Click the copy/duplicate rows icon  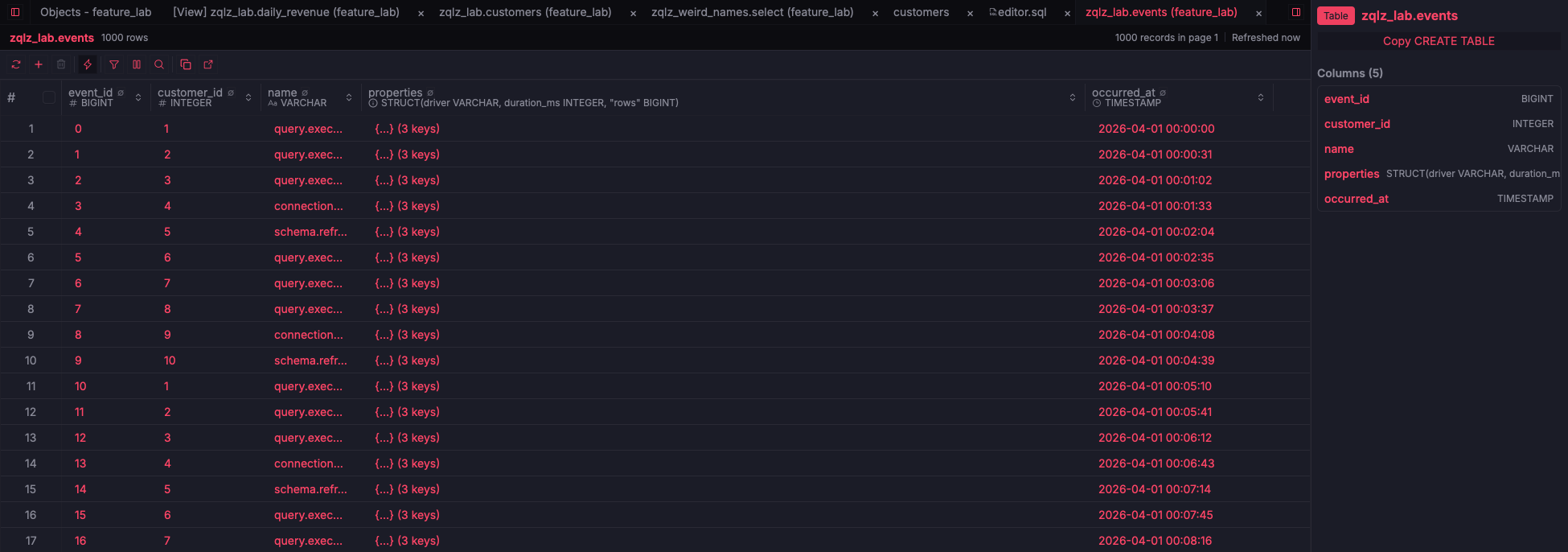coord(186,64)
